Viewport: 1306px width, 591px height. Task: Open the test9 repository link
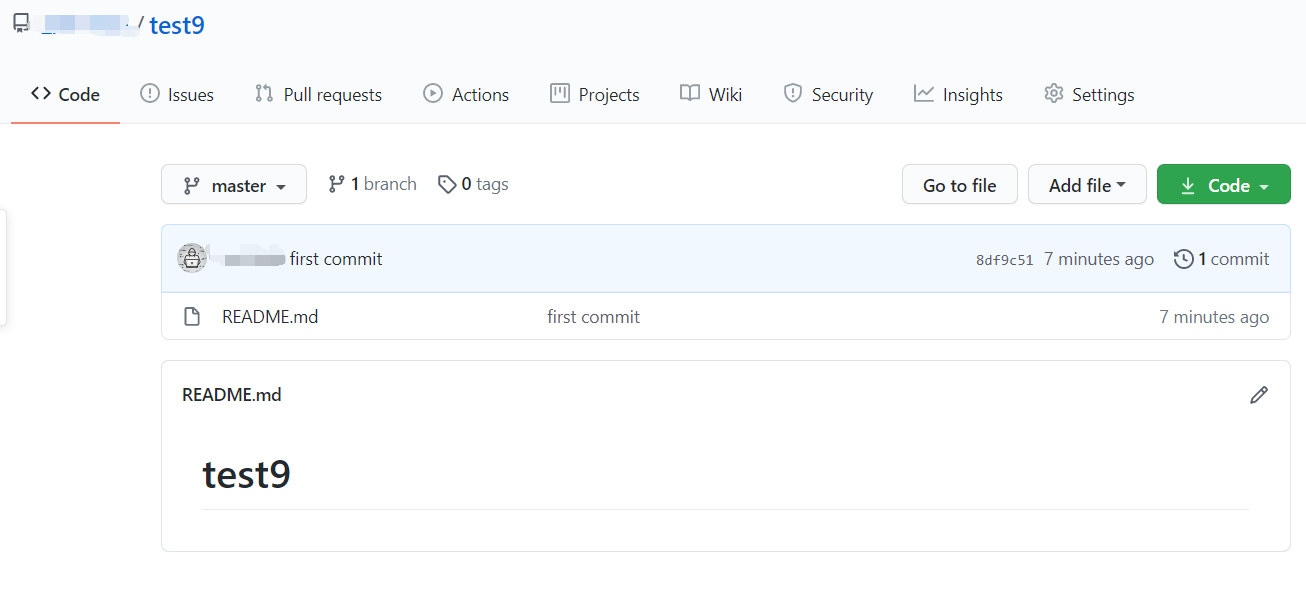click(x=177, y=25)
